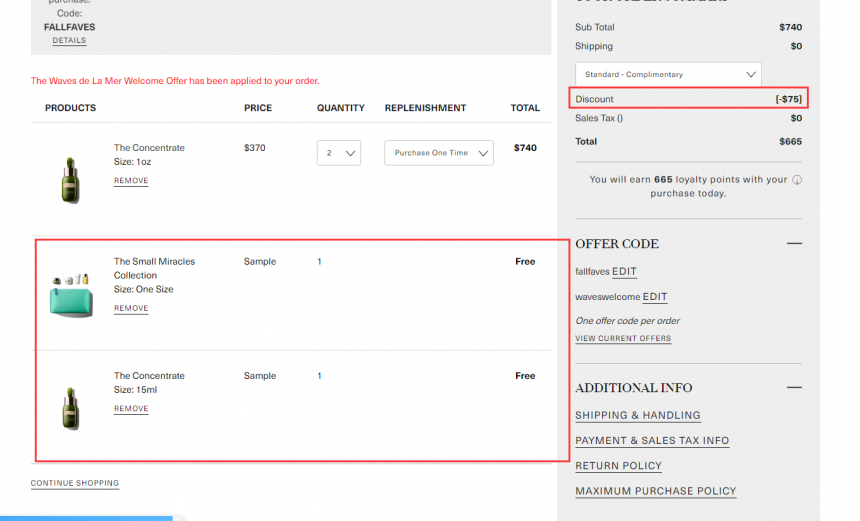Click the Discount [-$75] amount

pos(788,99)
